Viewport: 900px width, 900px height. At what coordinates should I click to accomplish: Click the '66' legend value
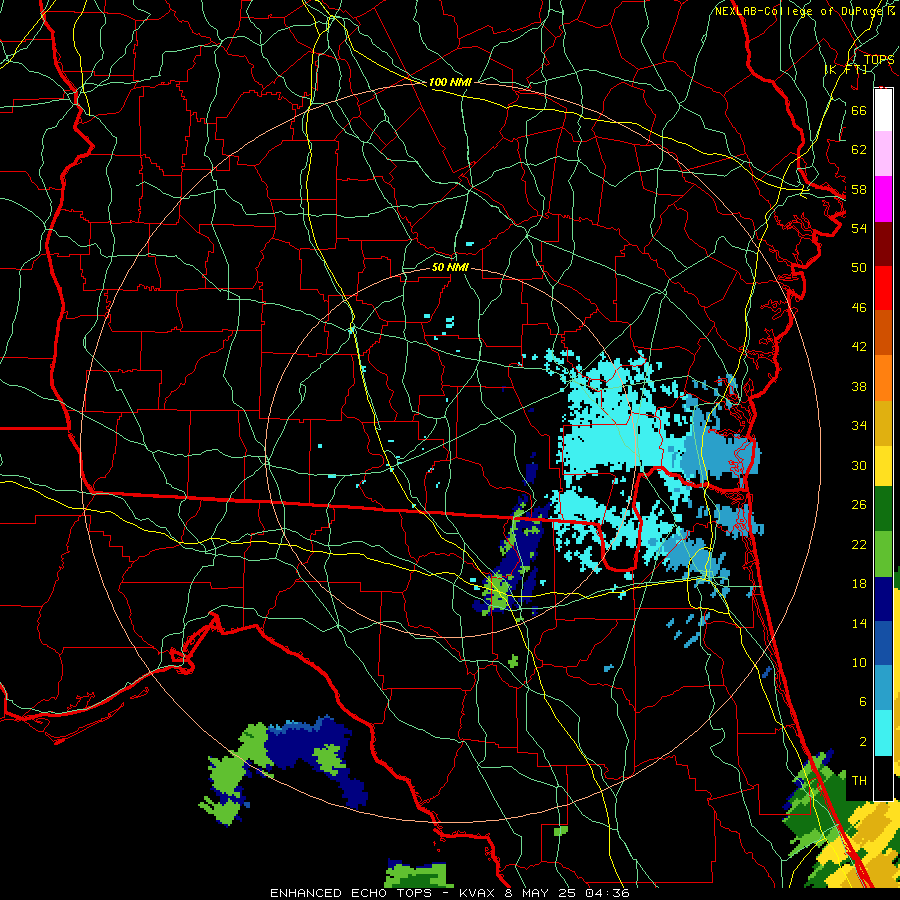[859, 110]
